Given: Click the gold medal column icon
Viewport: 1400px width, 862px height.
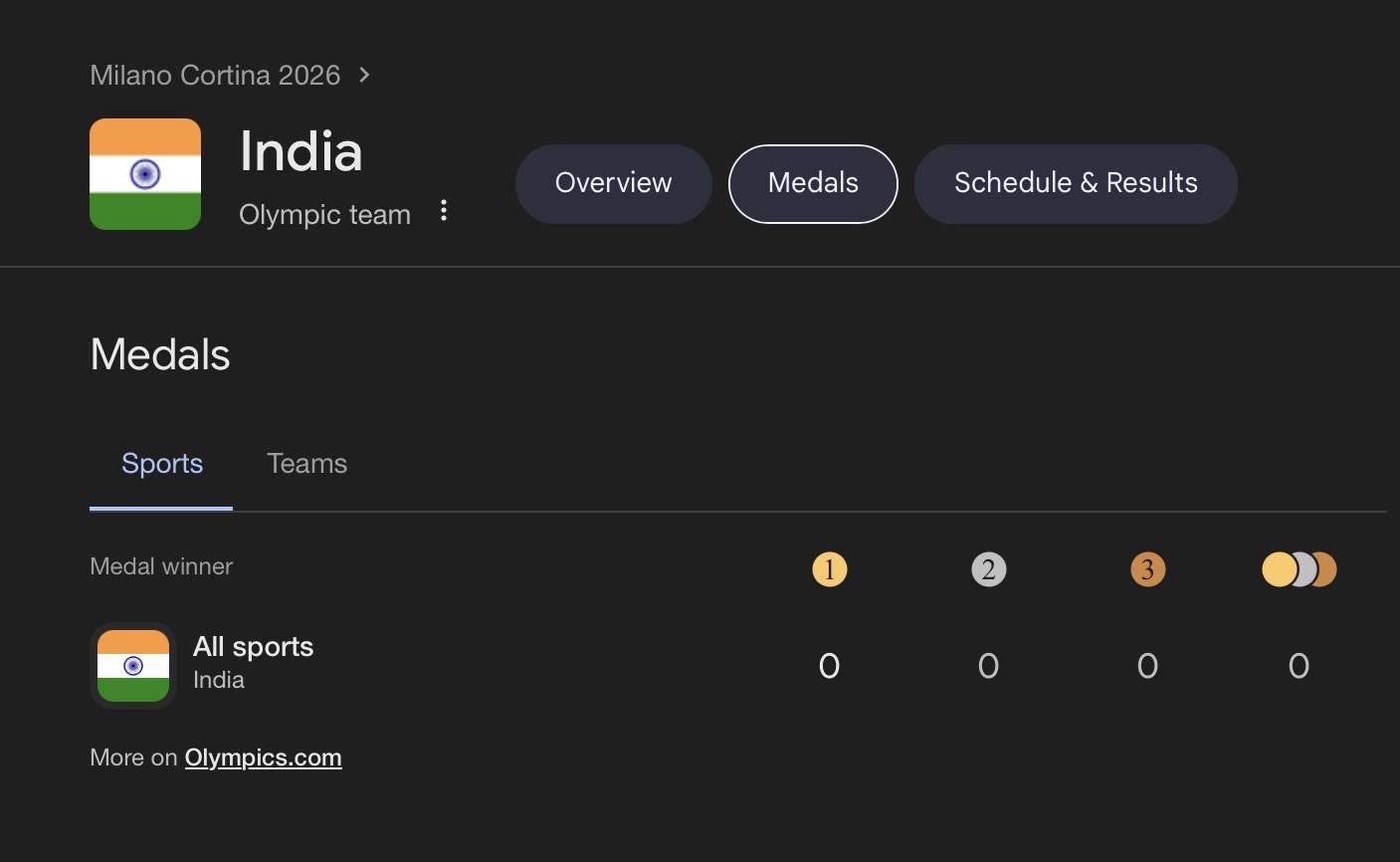Looking at the screenshot, I should [x=829, y=569].
